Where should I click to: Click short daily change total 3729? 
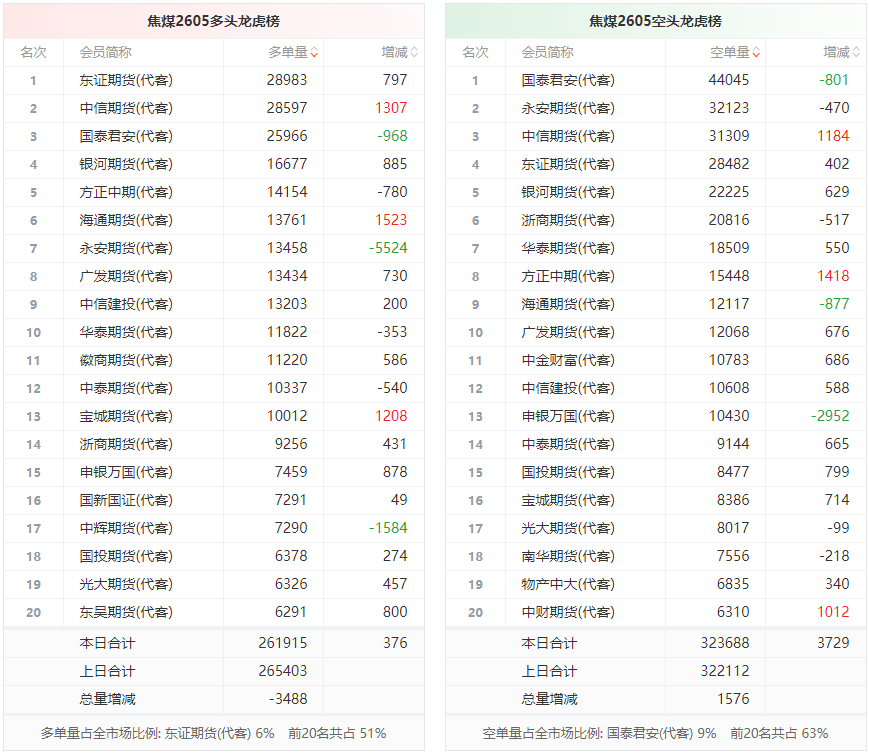click(833, 643)
